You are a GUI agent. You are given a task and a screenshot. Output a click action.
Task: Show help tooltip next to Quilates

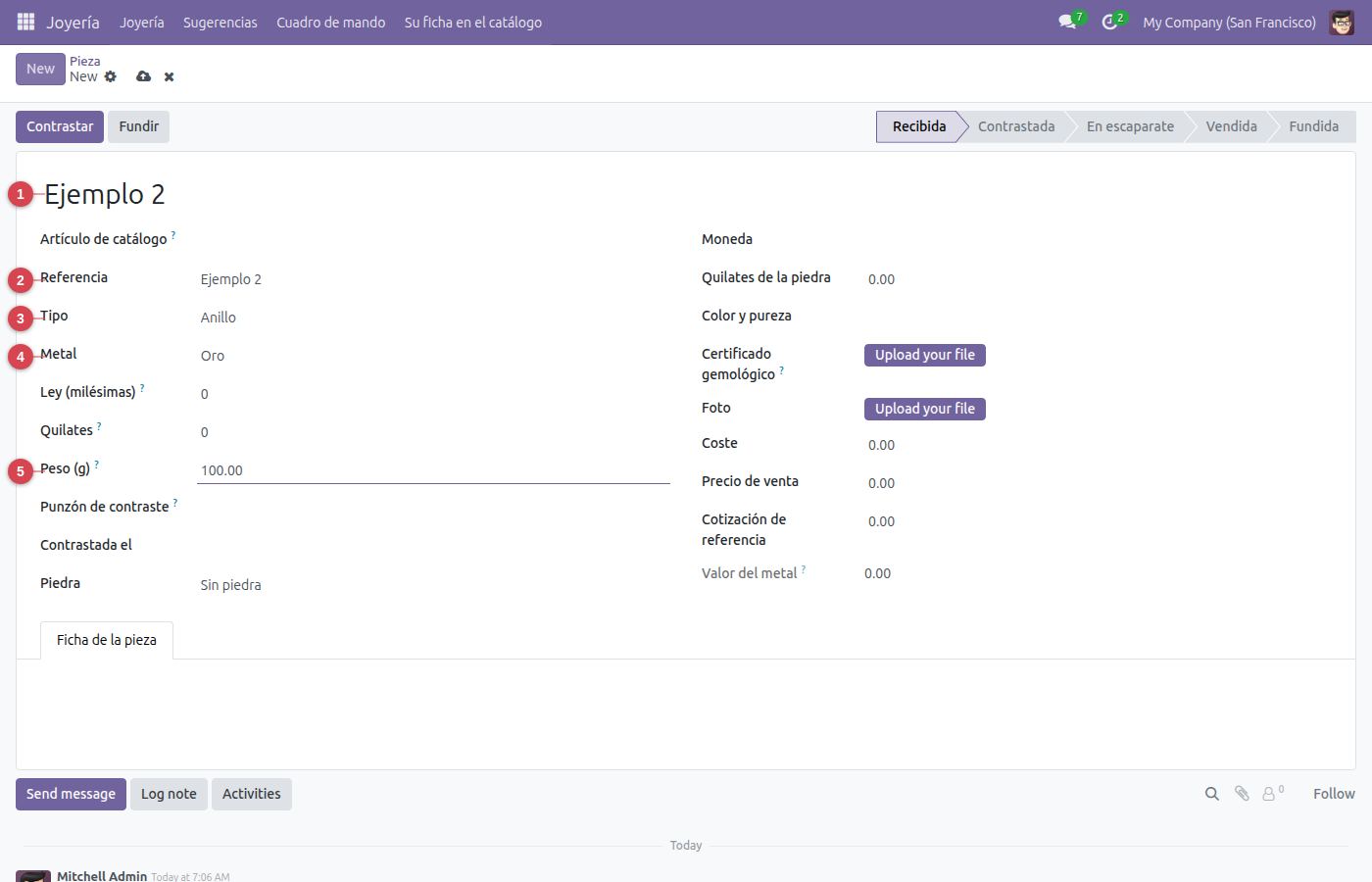coord(99,426)
